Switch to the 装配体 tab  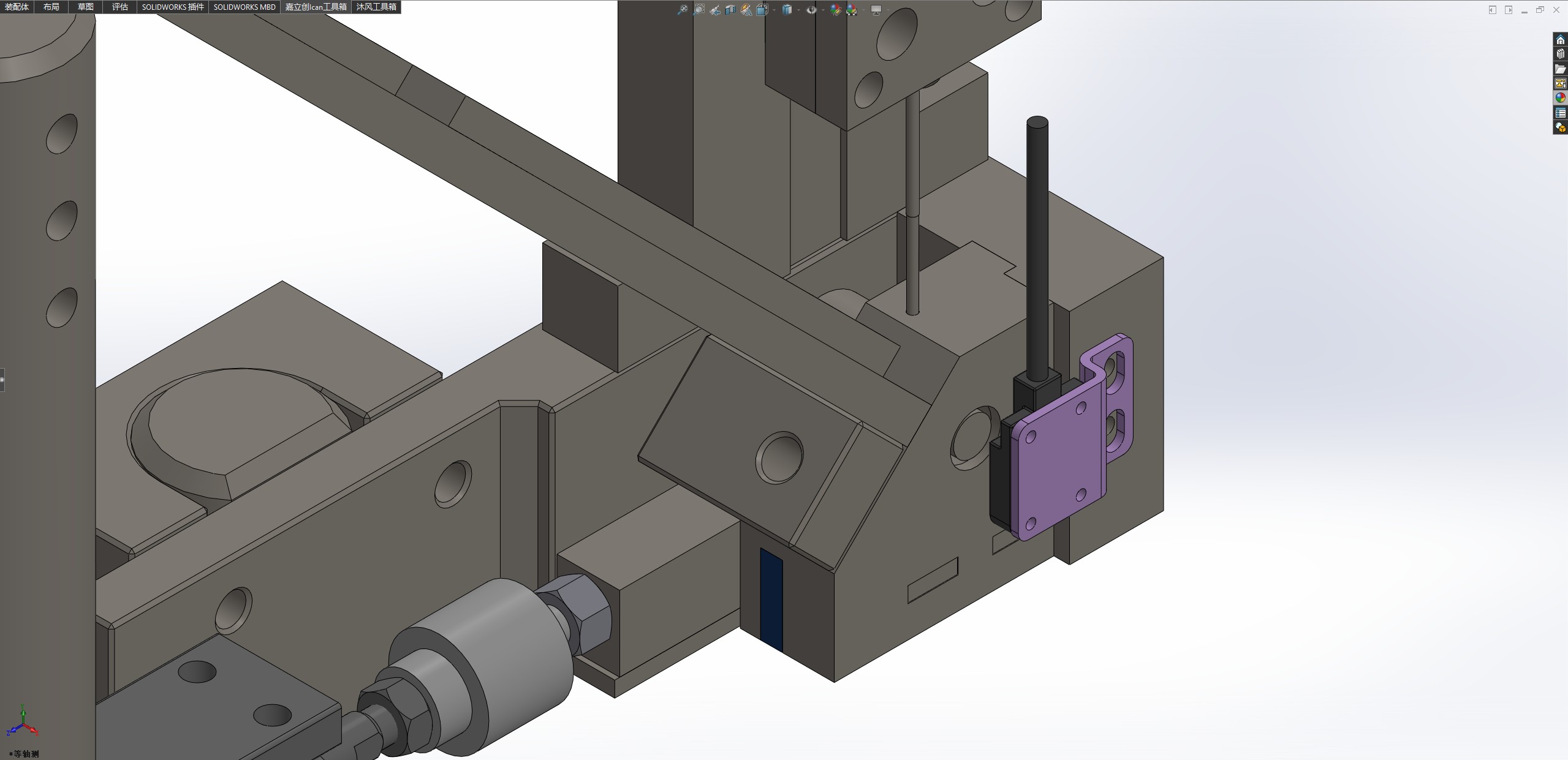(x=17, y=7)
